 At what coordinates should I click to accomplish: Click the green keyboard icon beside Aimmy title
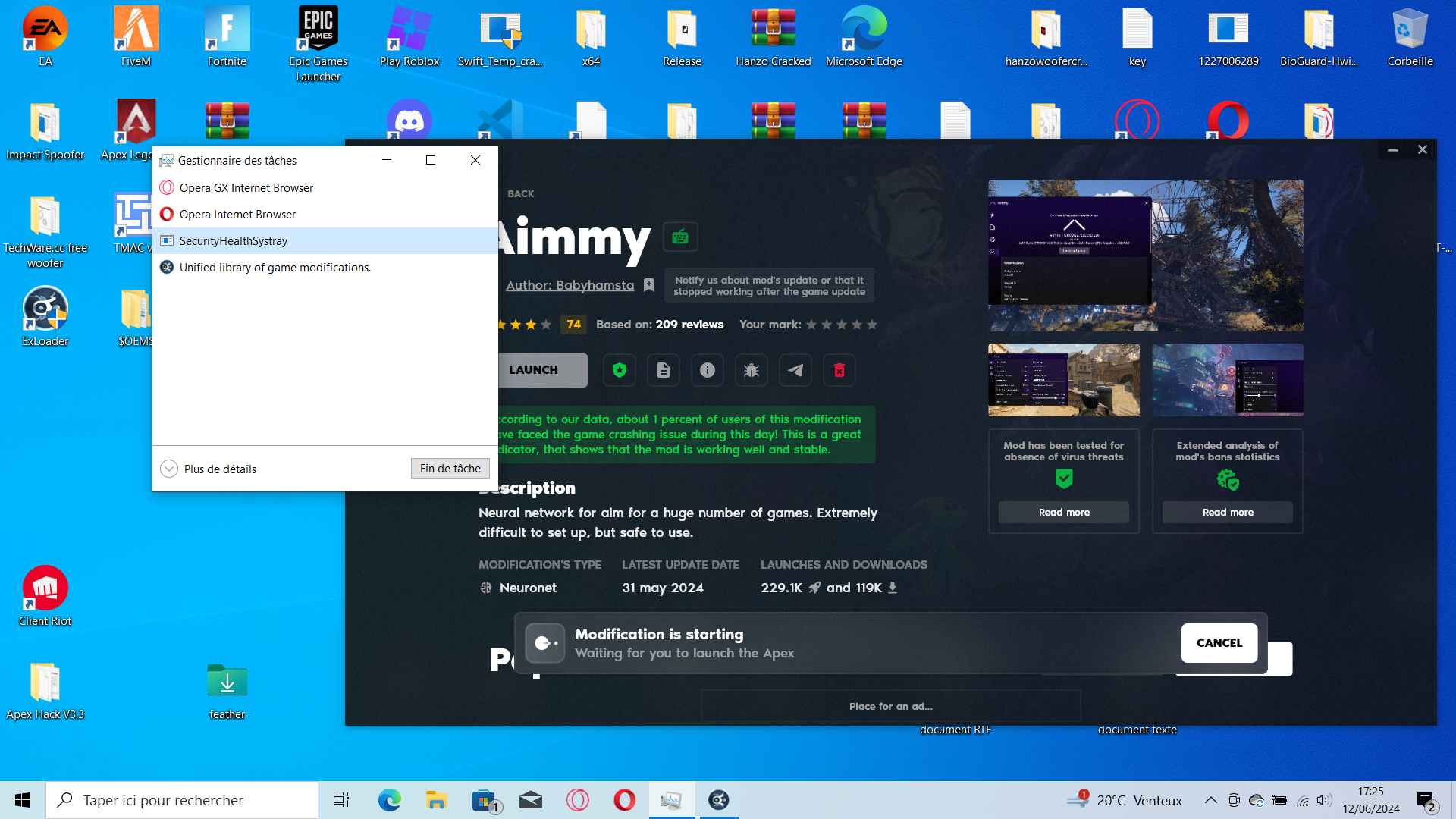point(680,237)
